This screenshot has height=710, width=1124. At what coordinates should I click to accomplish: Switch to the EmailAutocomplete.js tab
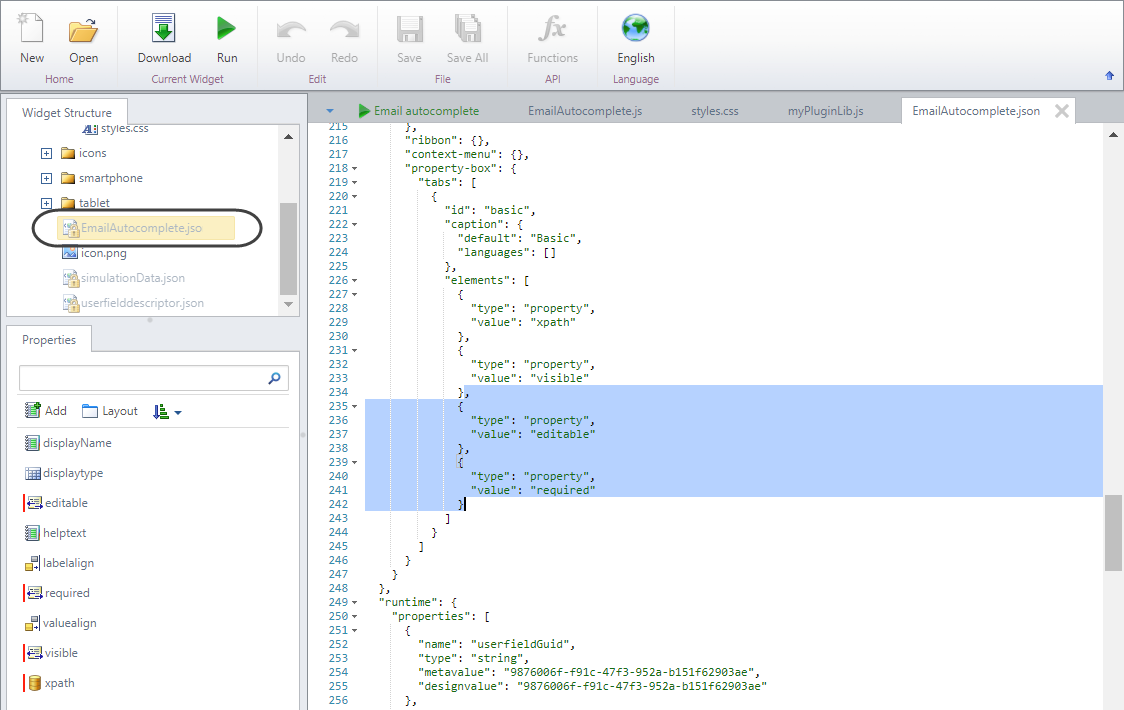coord(585,111)
